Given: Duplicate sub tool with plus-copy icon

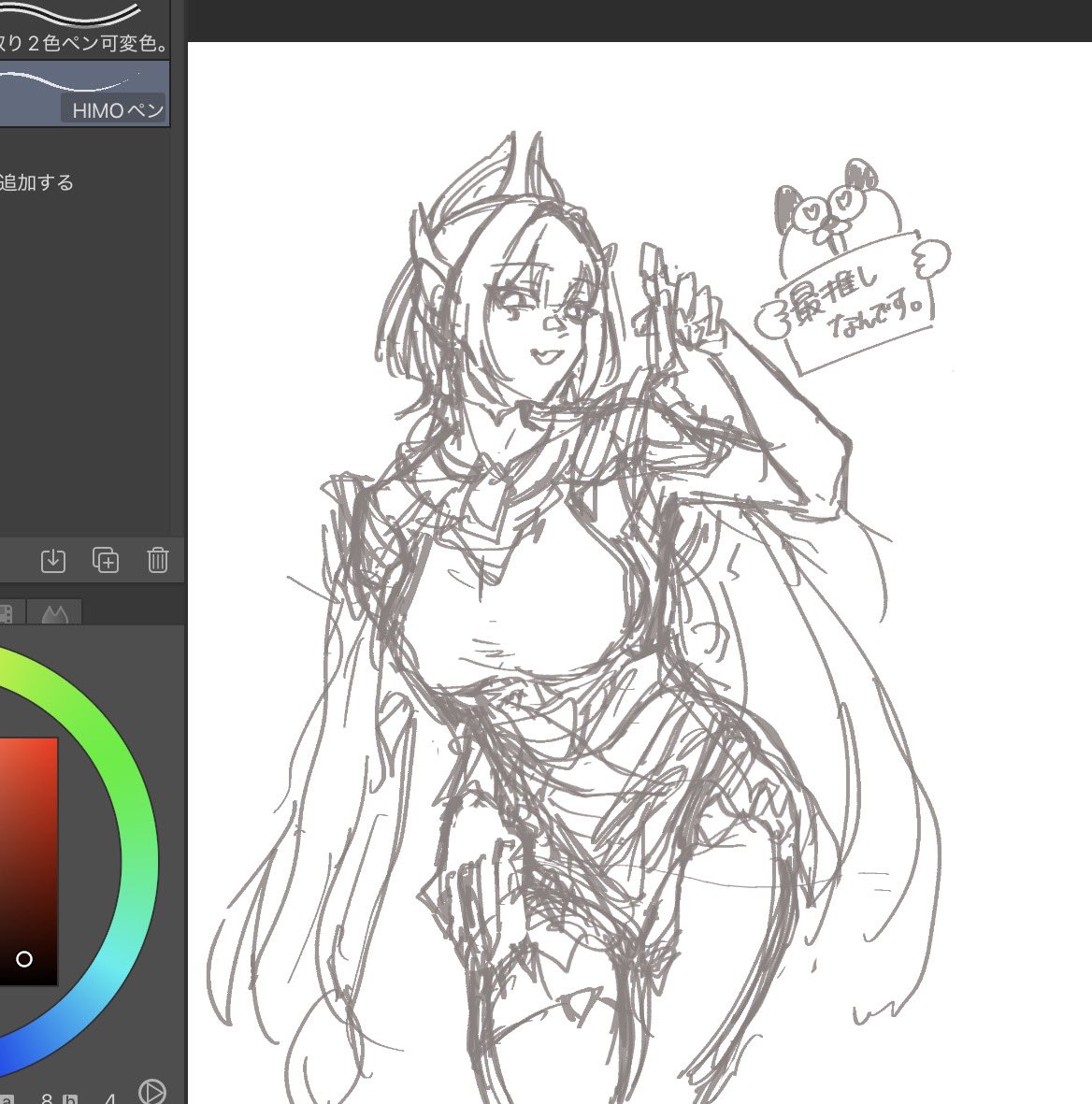Looking at the screenshot, I should 106,560.
